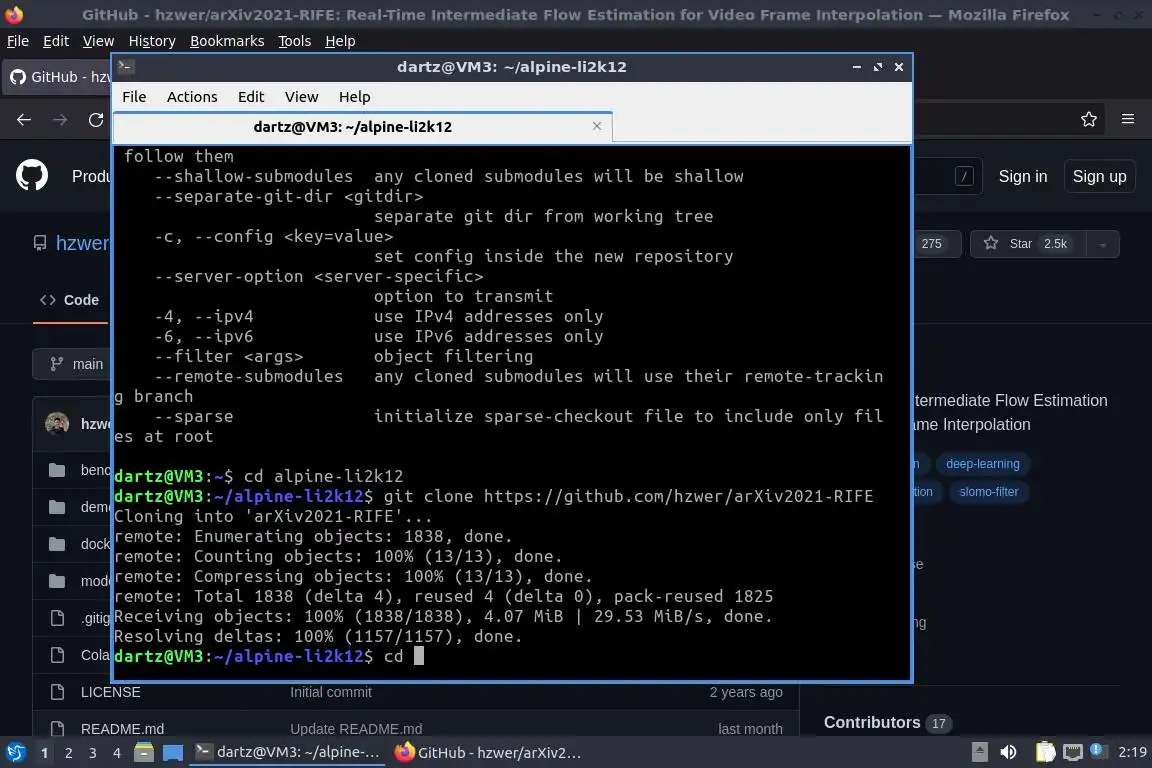Screen dimensions: 1152x768
Task: Click the hzwer avatar thumbnail
Action: (x=57, y=423)
